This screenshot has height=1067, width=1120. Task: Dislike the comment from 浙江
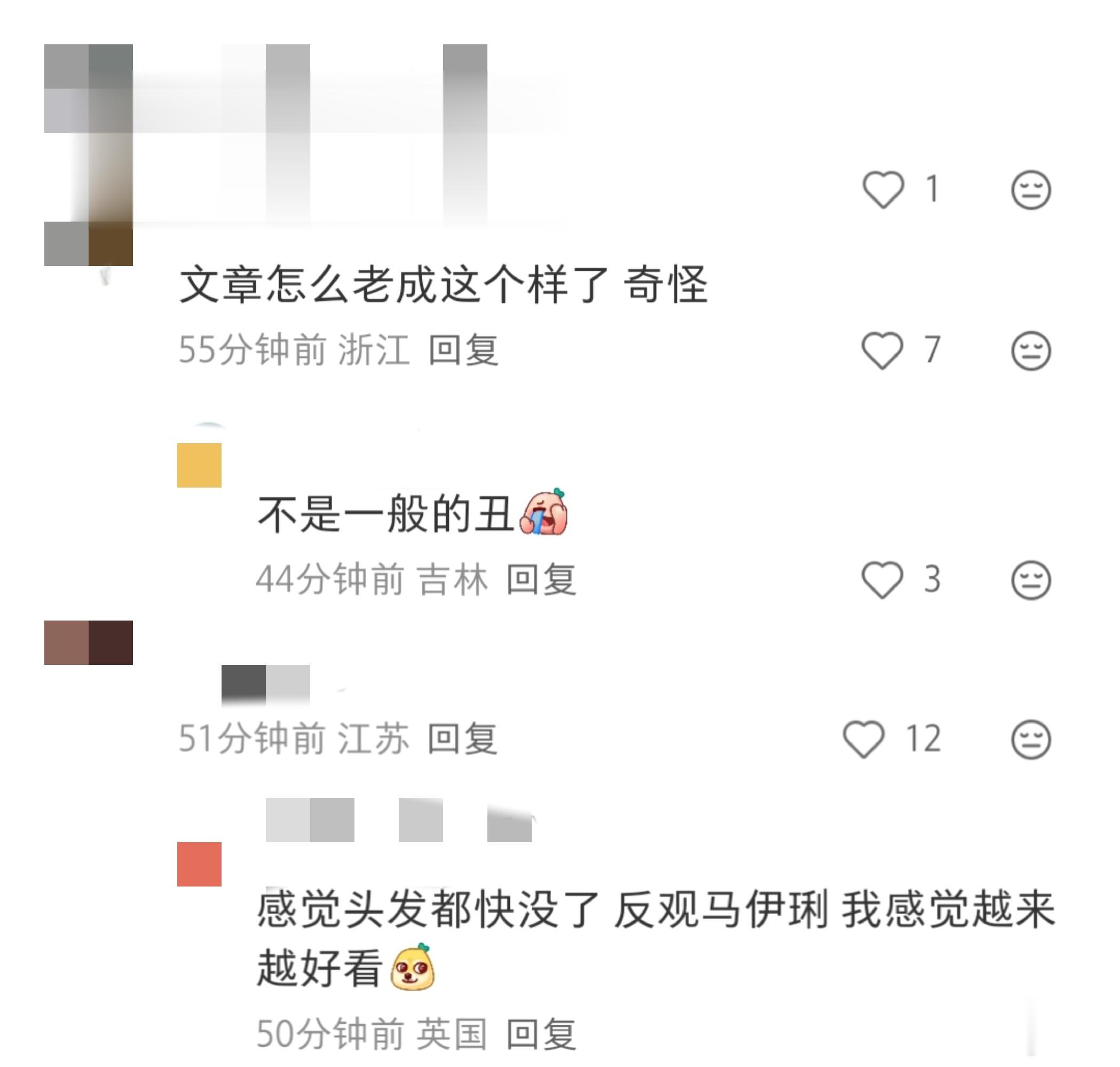(1031, 350)
